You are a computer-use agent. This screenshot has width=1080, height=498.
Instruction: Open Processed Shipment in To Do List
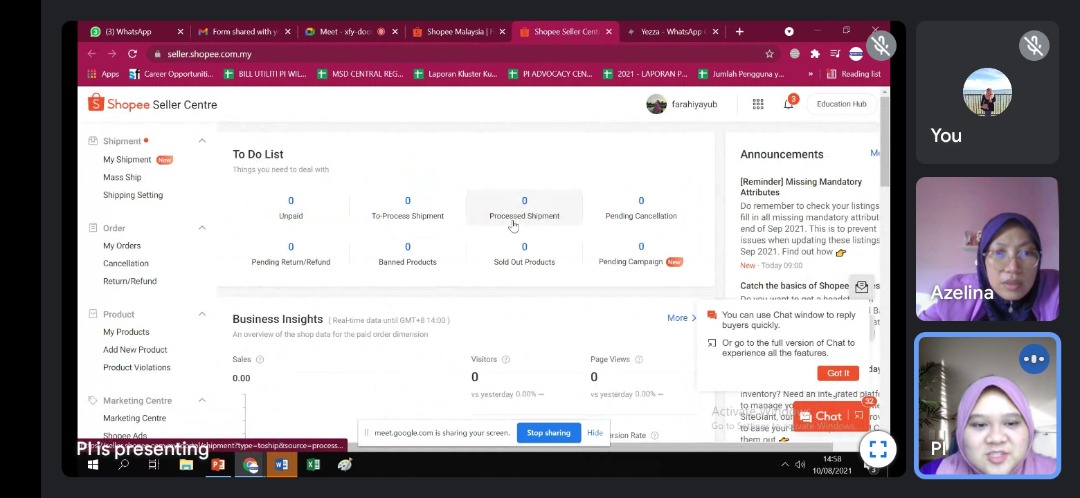coord(524,207)
